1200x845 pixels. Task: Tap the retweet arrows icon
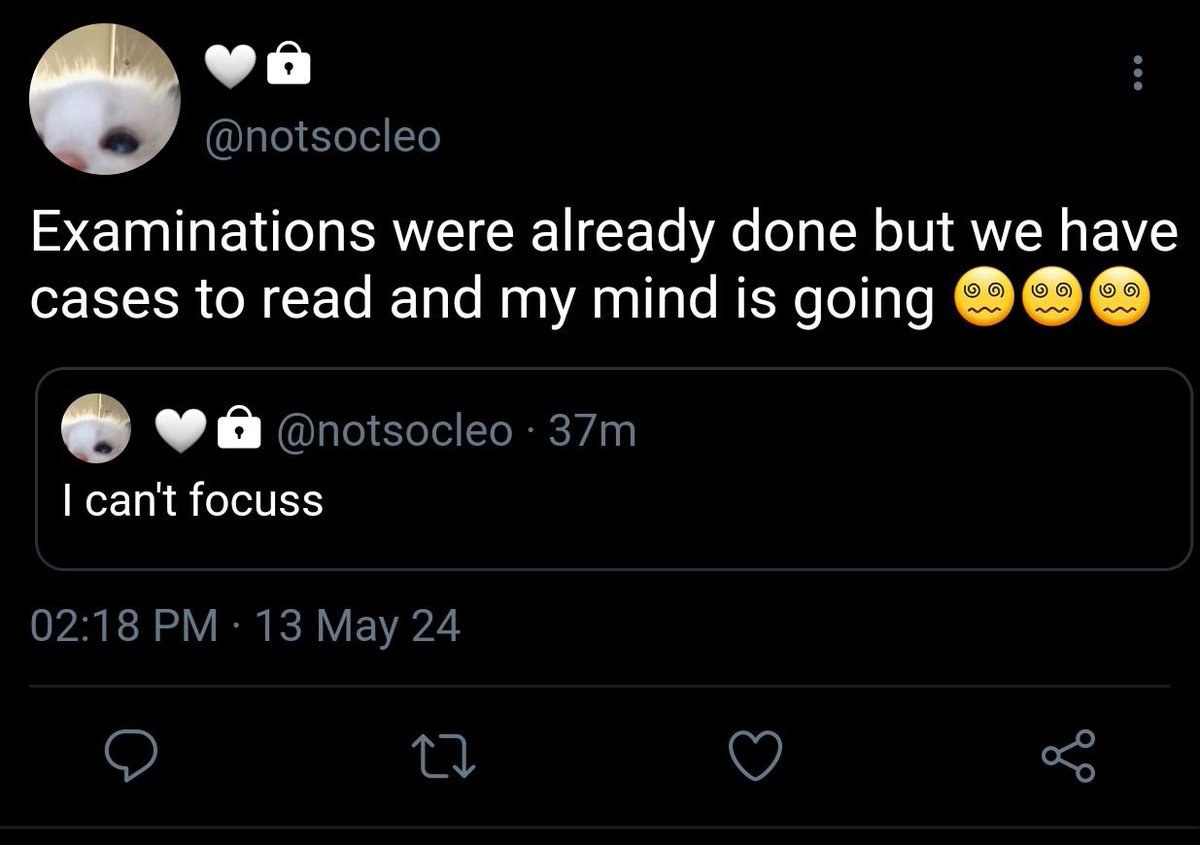(441, 757)
